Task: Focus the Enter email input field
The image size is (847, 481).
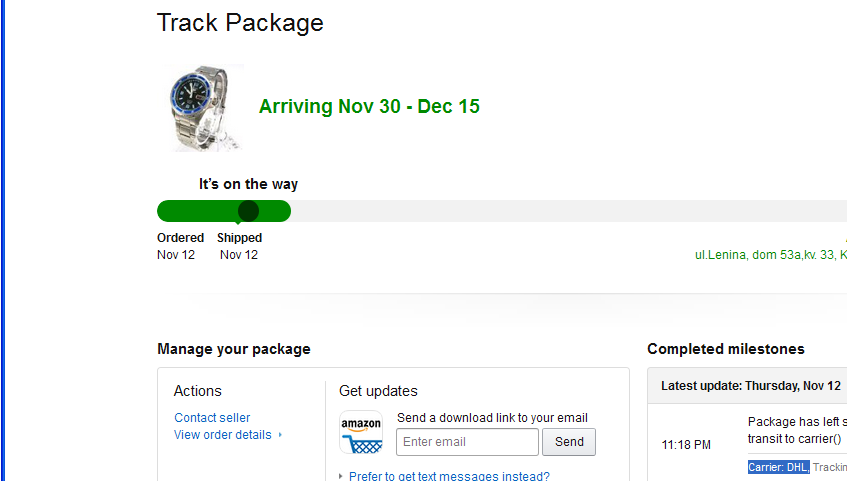Action: pos(467,442)
